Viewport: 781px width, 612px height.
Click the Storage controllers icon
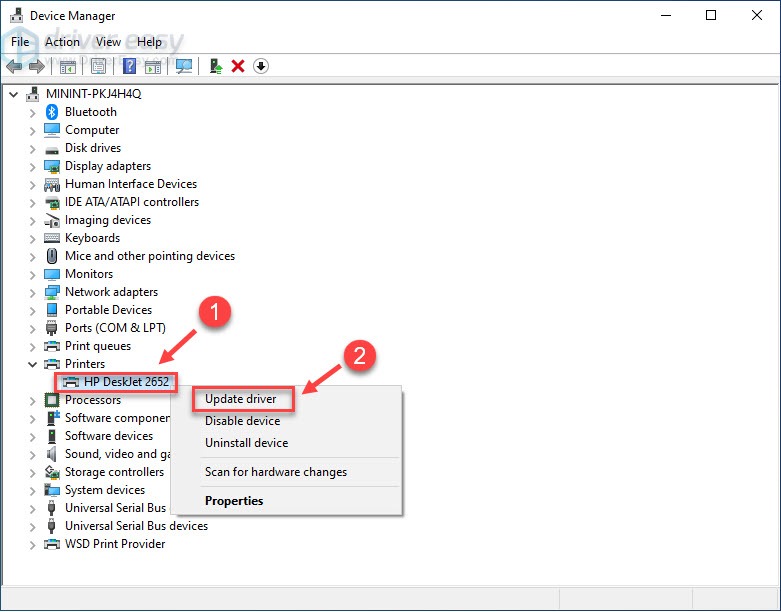coord(52,472)
